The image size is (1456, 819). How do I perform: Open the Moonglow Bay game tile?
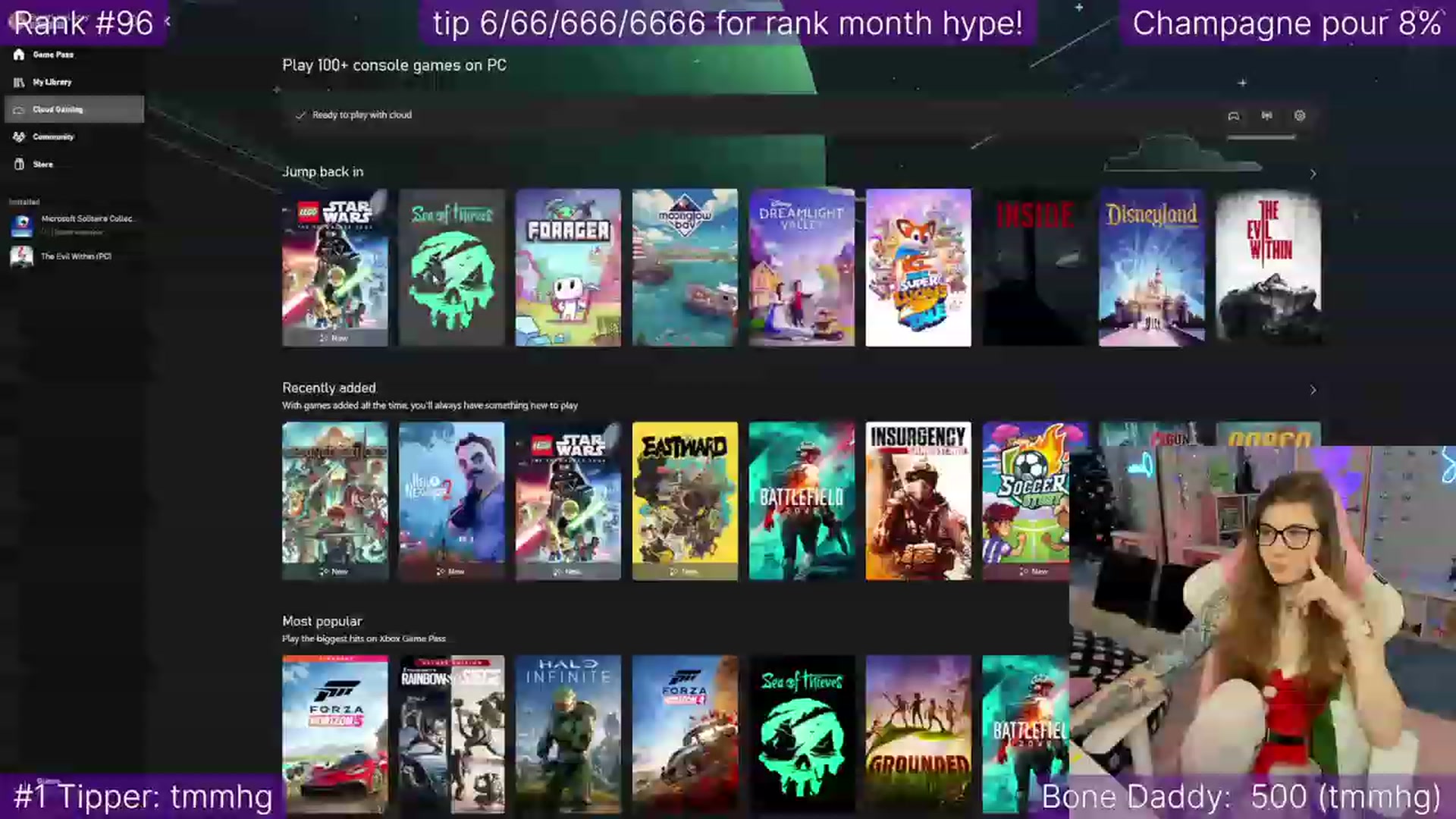[x=685, y=268]
